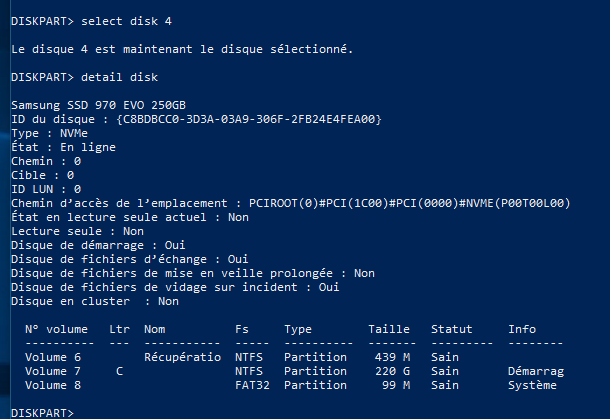This screenshot has width=610, height=419.
Task: Click the 'select disk 4' command text
Action: point(126,21)
